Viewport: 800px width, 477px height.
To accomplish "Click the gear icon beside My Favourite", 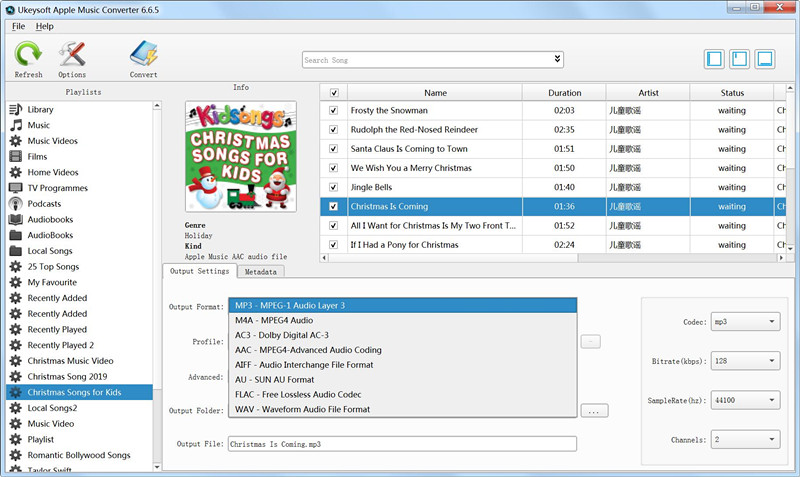I will (x=16, y=282).
